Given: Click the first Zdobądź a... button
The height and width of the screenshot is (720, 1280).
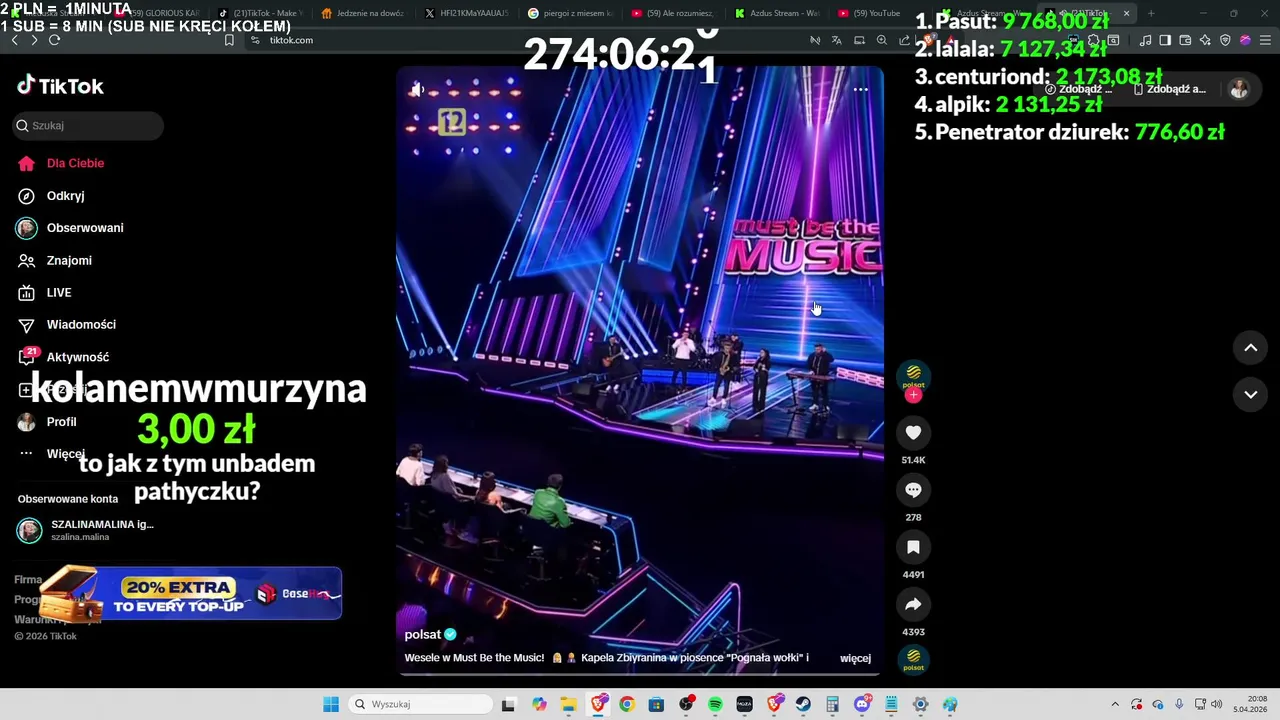Looking at the screenshot, I should click(x=1078, y=89).
